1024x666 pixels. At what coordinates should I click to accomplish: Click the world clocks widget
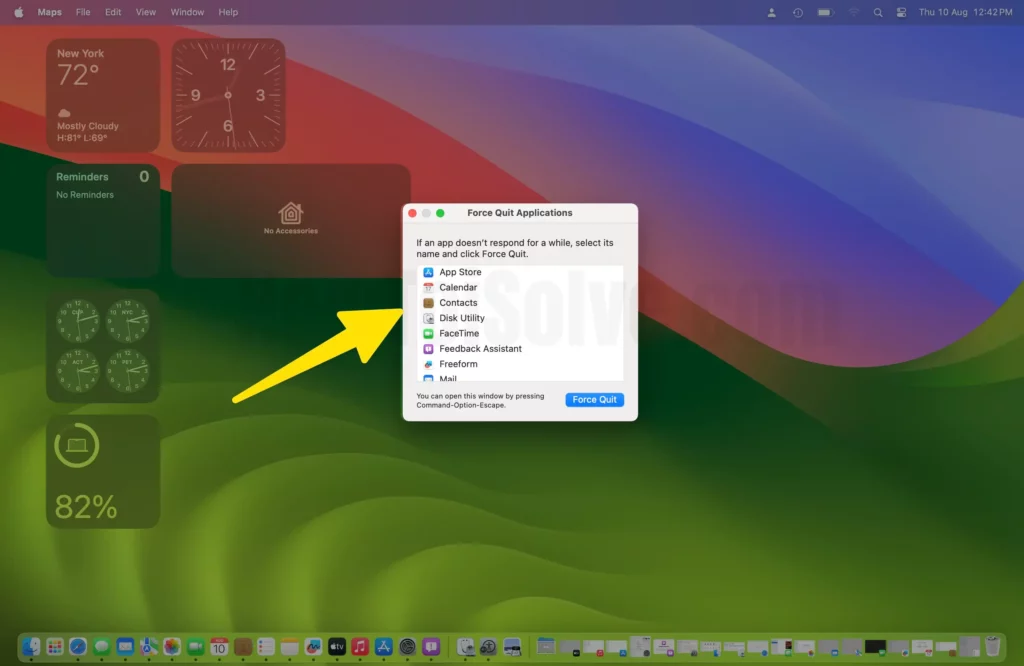pyautogui.click(x=103, y=346)
